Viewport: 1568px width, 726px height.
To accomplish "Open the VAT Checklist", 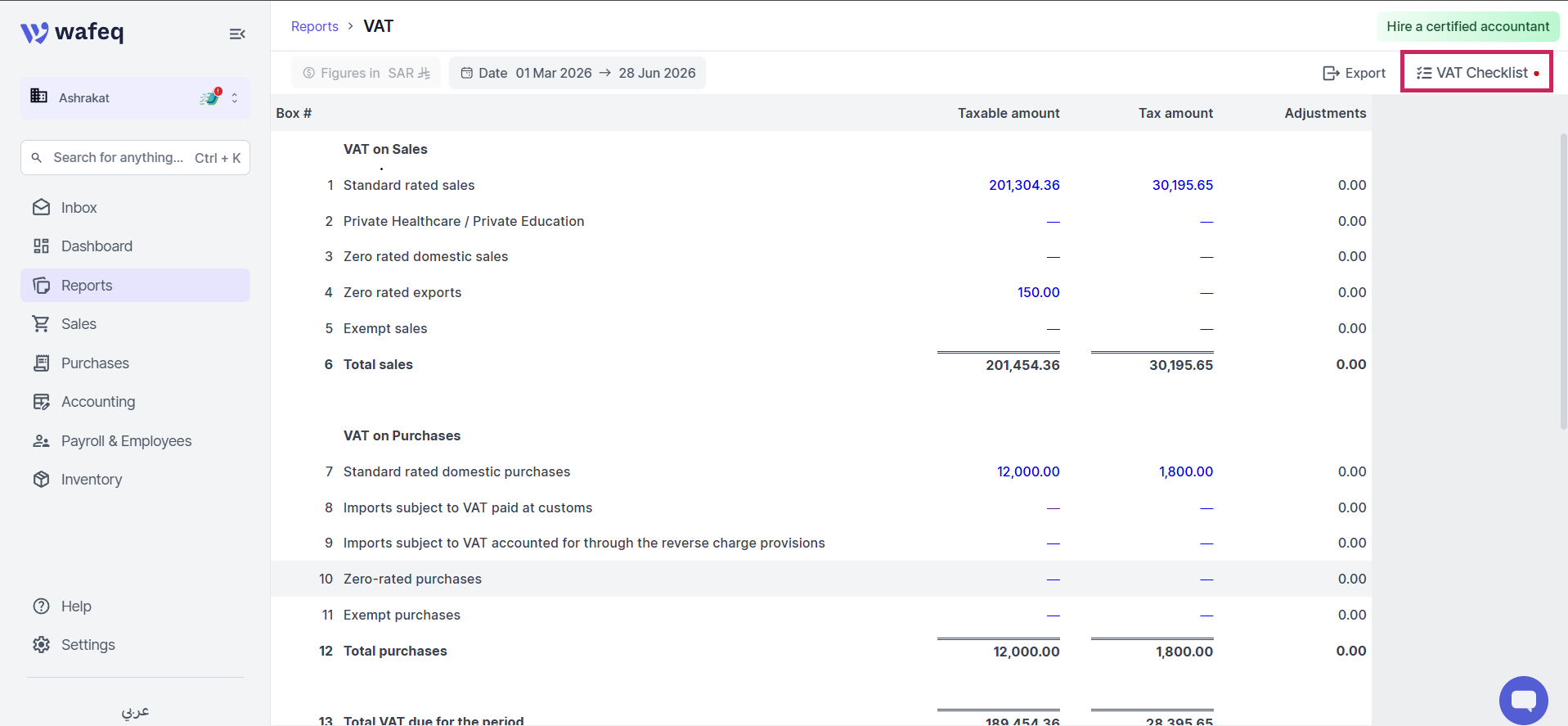I will click(x=1477, y=73).
